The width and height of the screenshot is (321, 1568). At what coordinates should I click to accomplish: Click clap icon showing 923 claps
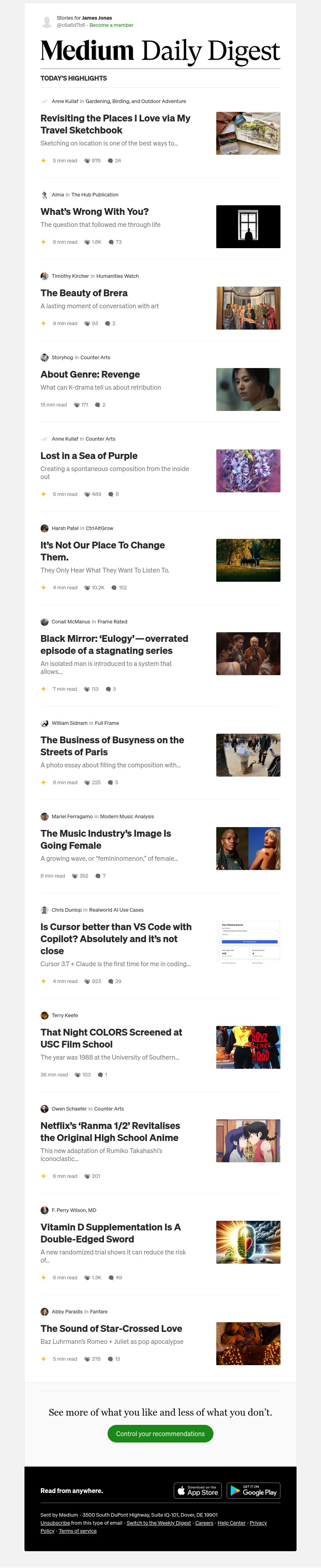click(87, 981)
